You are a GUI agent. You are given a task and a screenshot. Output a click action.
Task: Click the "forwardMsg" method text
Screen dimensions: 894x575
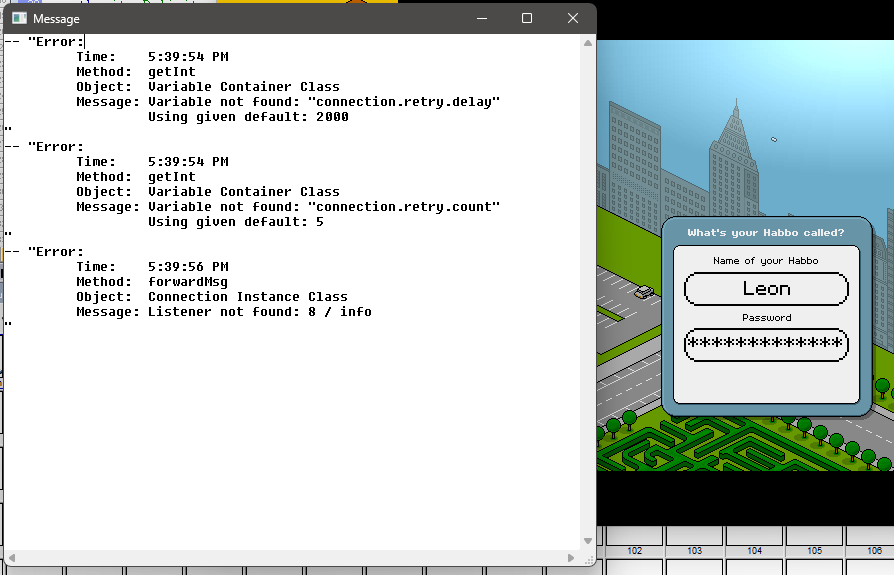pos(188,282)
